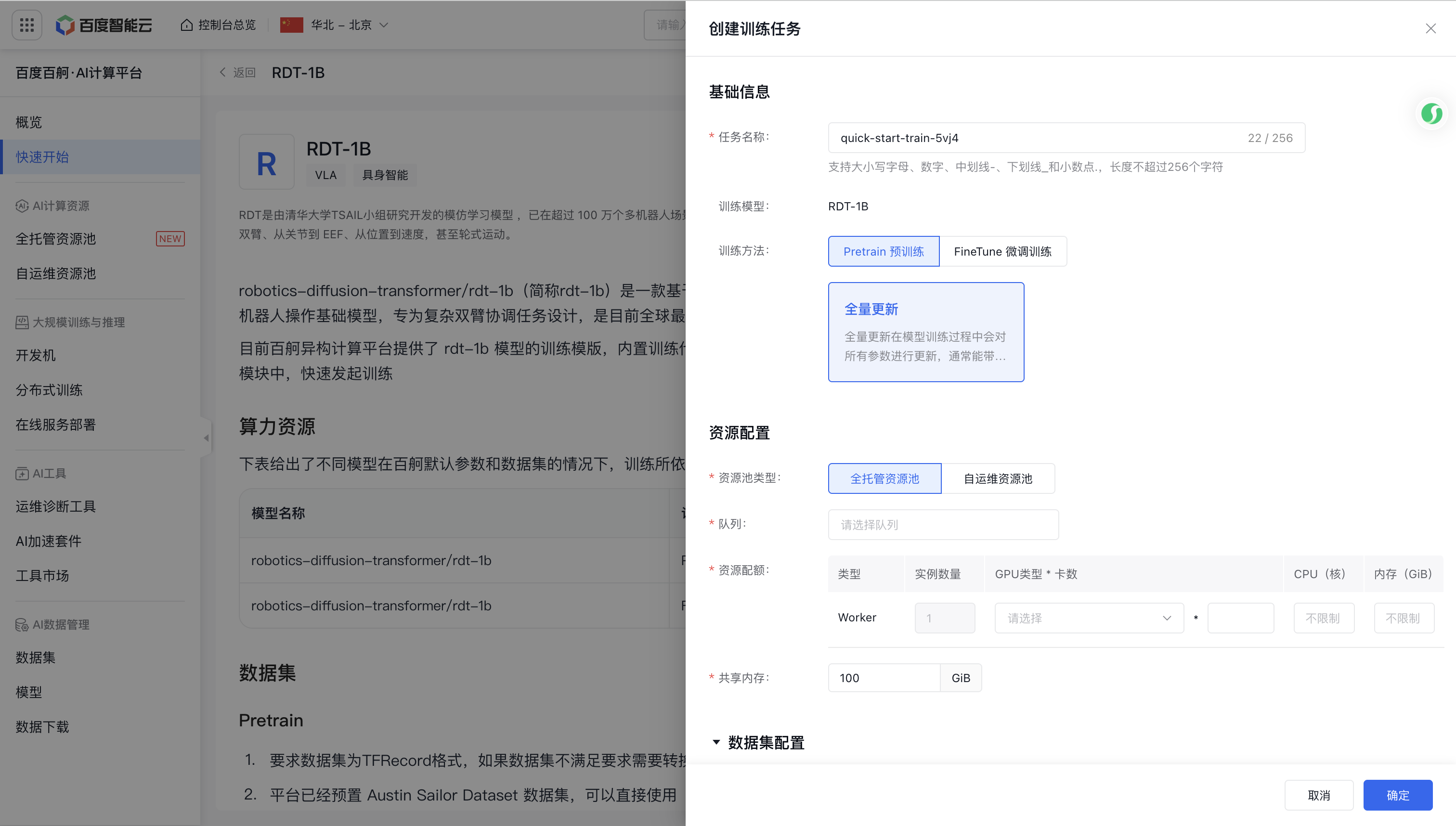The height and width of the screenshot is (826, 1456).
Task: Collapse the 数据集配置 section
Action: coord(716,743)
